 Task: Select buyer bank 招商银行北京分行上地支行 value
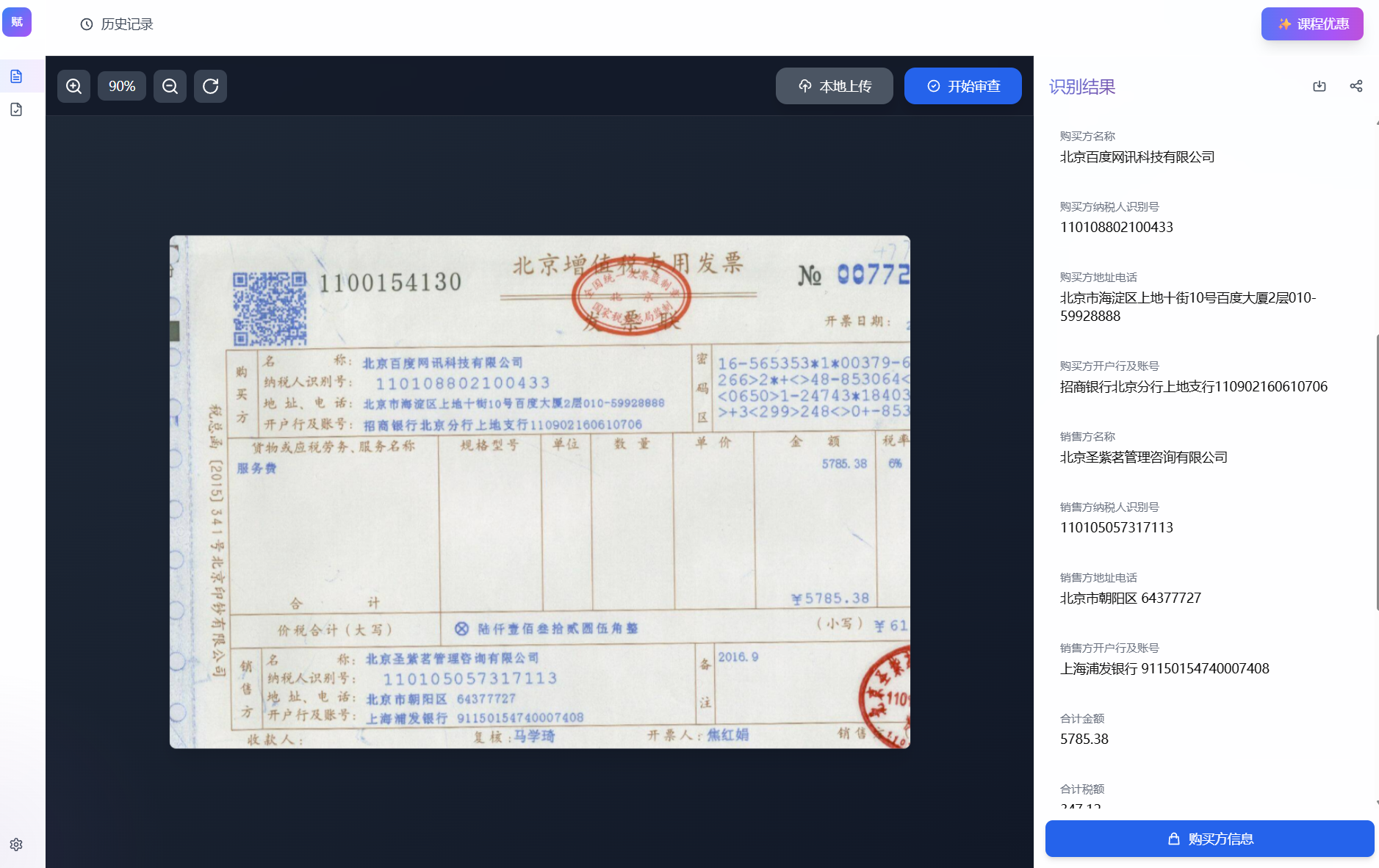[x=1194, y=387]
